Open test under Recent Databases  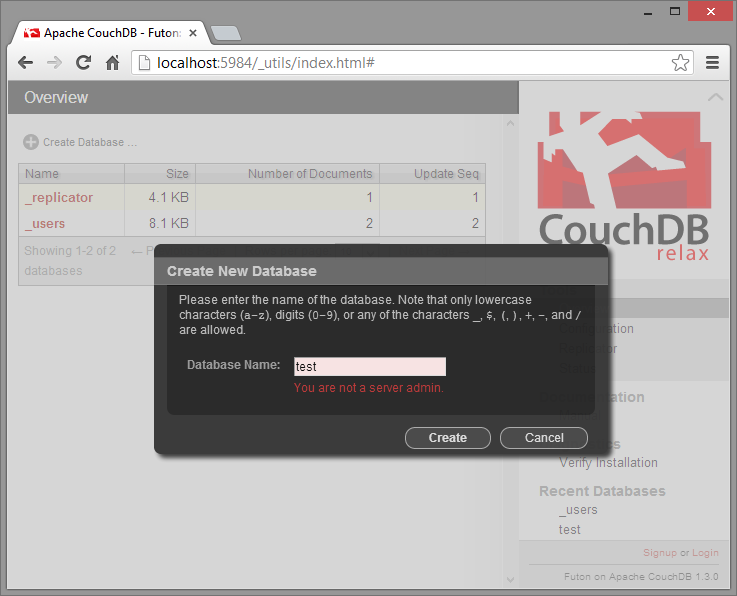pos(570,530)
